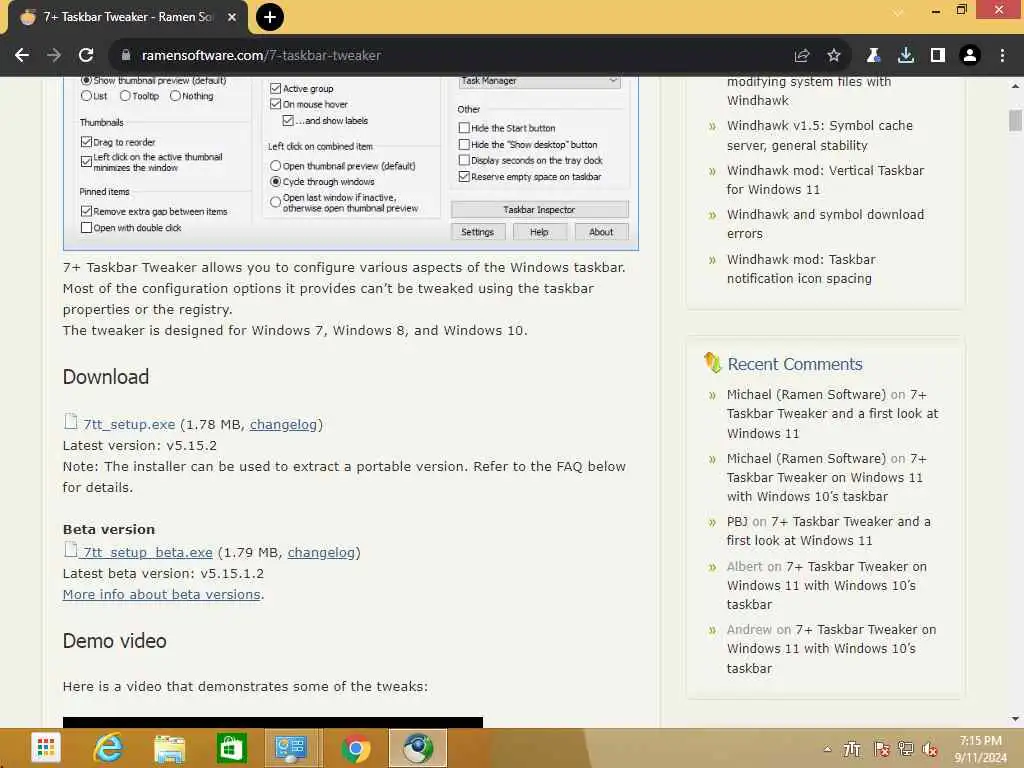This screenshot has height=768, width=1024.
Task: Open the taskbar clock showing 7:15 PM
Action: pyautogui.click(x=980, y=749)
